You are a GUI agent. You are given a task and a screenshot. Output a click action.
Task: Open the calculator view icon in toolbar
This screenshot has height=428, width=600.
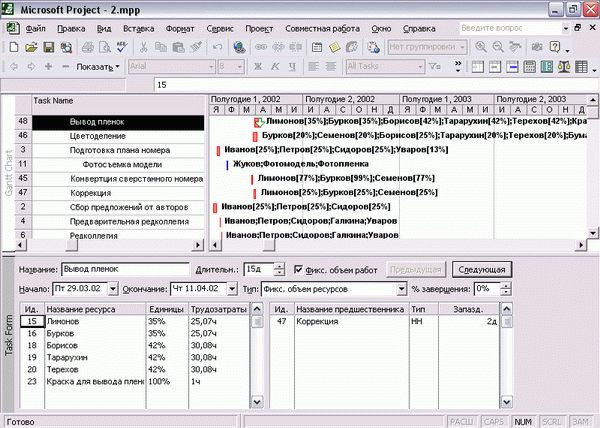point(530,67)
